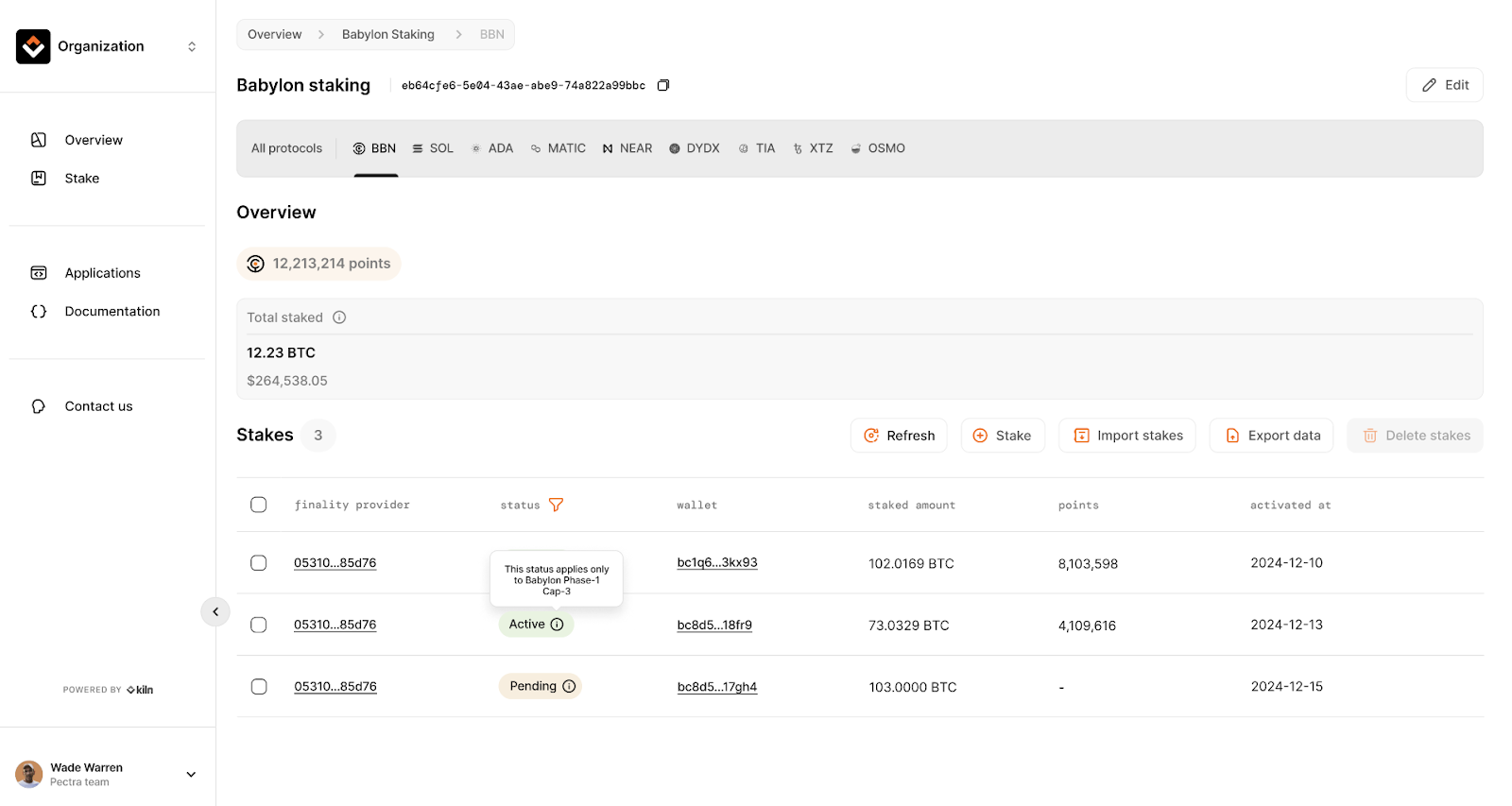The image size is (1512, 806).
Task: Open finality provider link in the 73.0329 BTC row
Action: 335,625
